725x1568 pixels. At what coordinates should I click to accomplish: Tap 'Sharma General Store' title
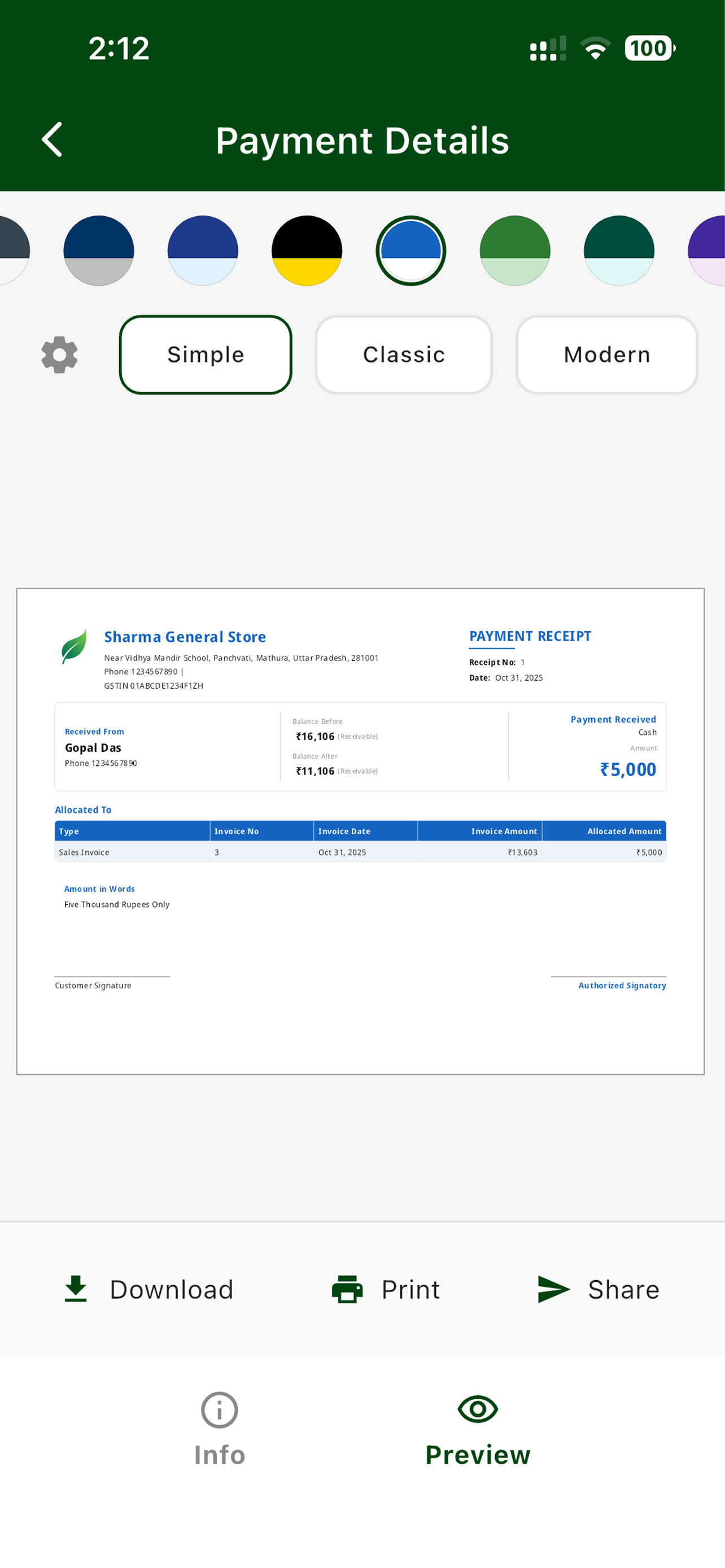[185, 637]
